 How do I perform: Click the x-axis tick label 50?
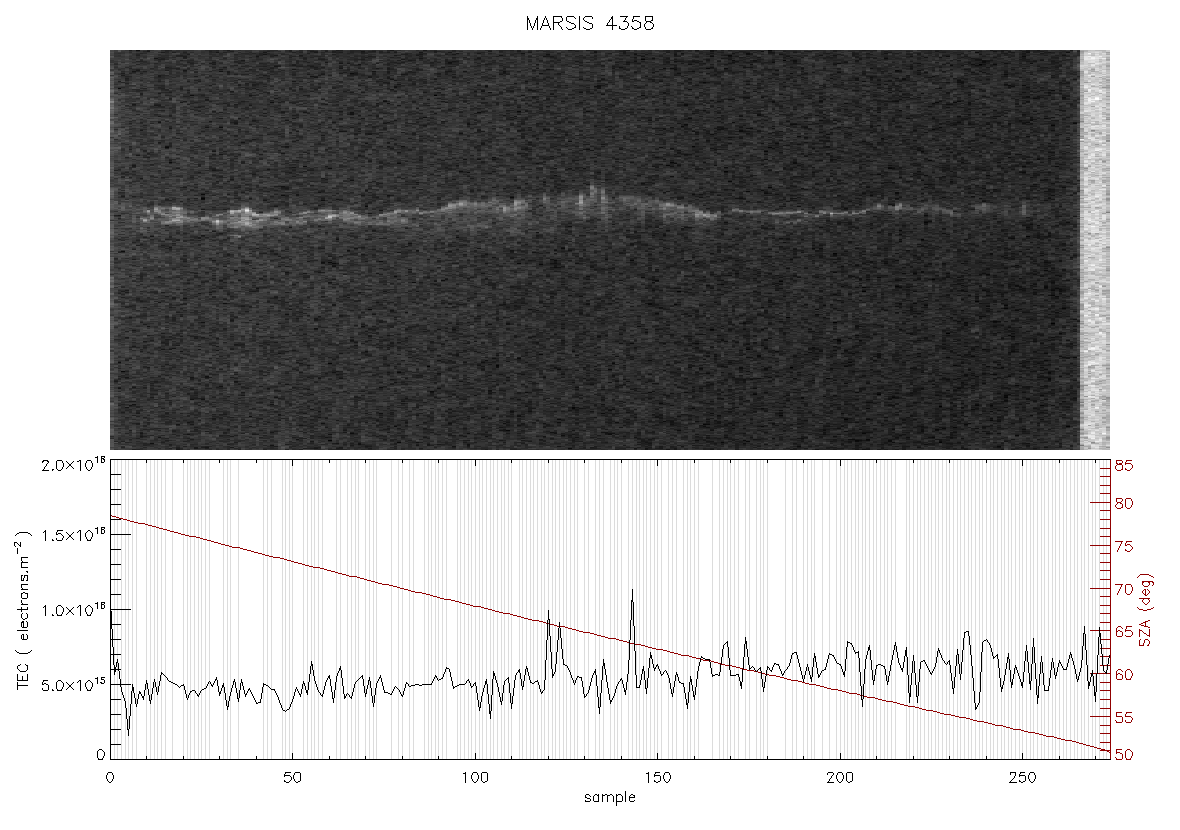pos(293,777)
